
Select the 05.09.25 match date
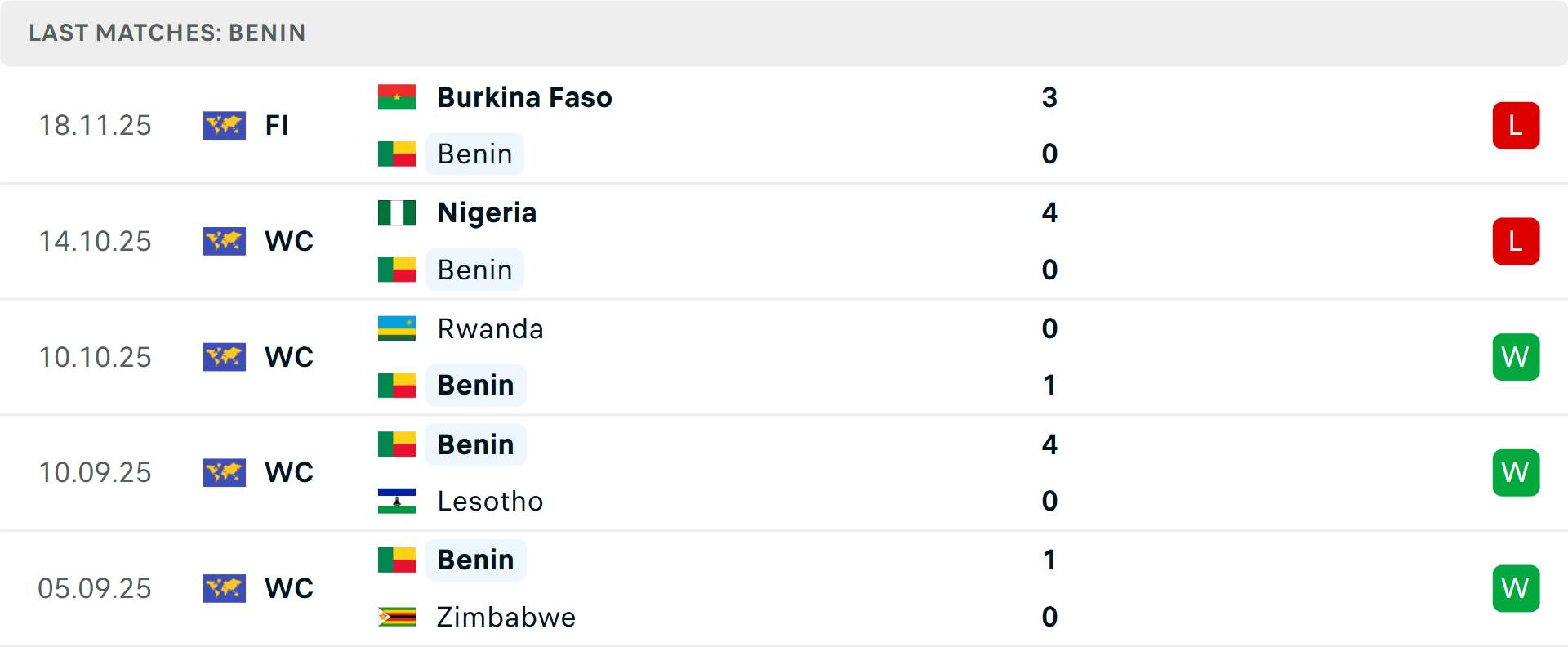click(x=95, y=588)
